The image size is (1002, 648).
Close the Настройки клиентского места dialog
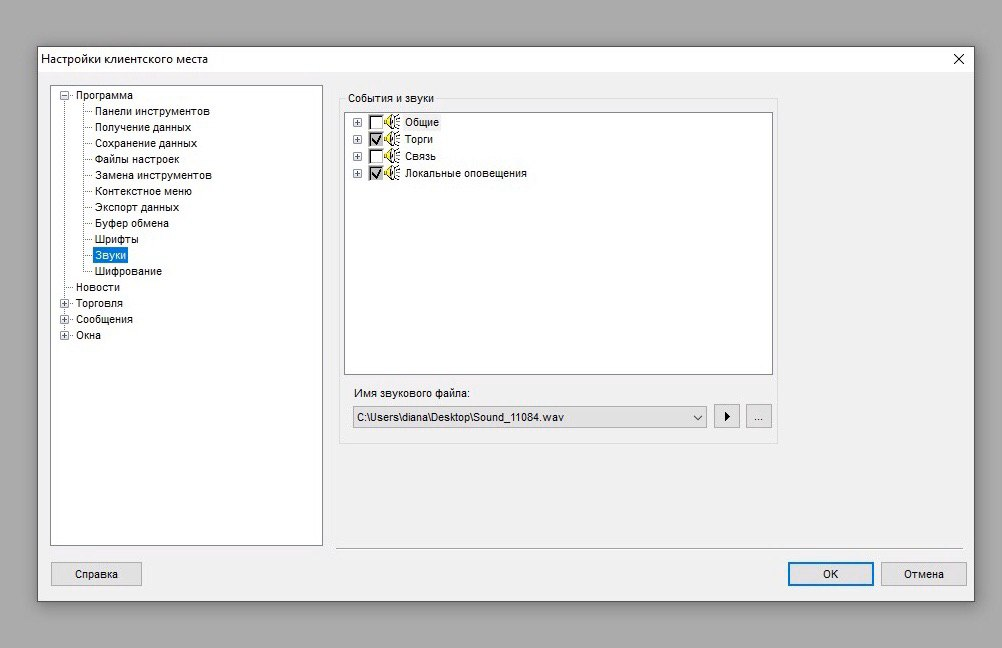pyautogui.click(x=959, y=59)
